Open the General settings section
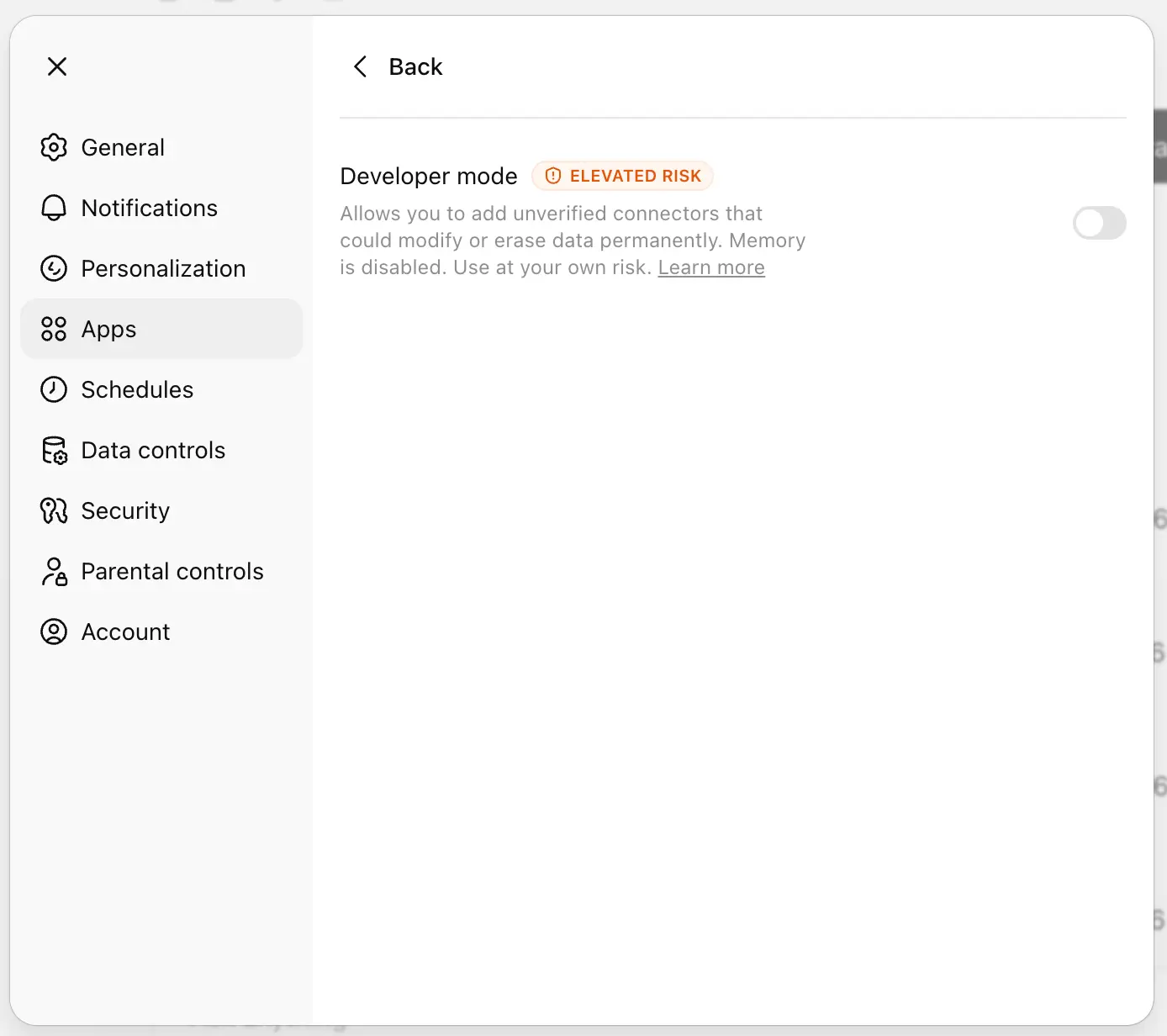This screenshot has width=1167, height=1036. point(123,147)
